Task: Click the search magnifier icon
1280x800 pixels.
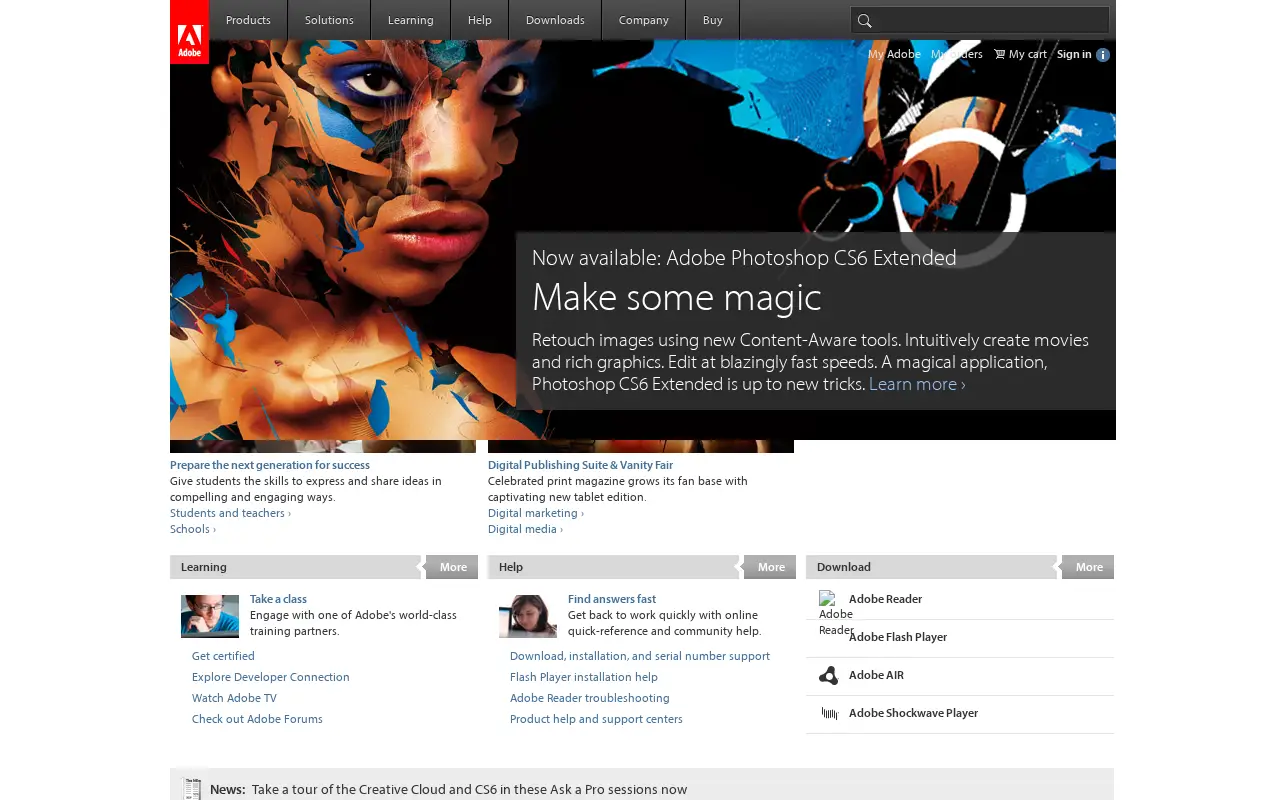Action: point(865,20)
